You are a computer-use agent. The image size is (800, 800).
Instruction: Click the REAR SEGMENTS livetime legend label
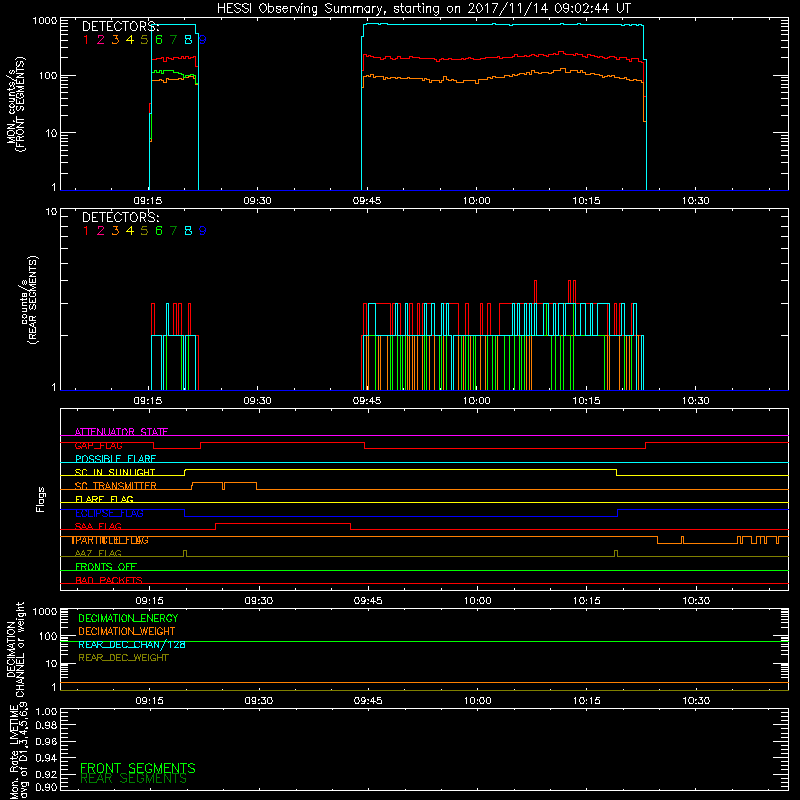pyautogui.click(x=134, y=779)
